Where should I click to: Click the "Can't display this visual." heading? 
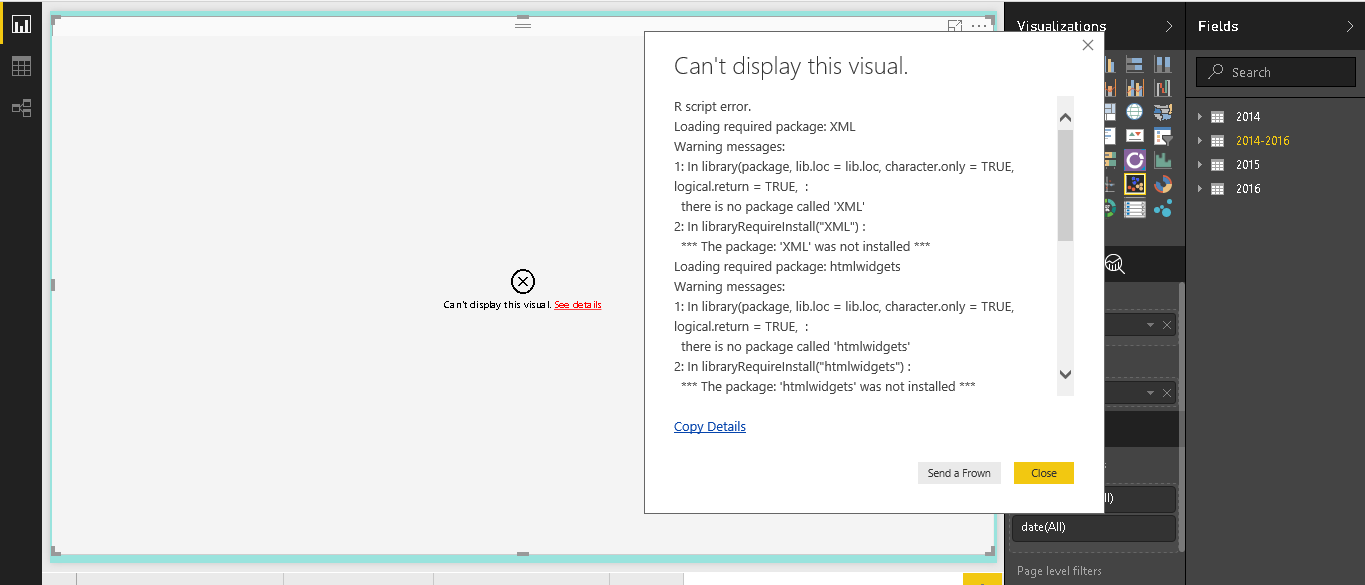[x=791, y=66]
